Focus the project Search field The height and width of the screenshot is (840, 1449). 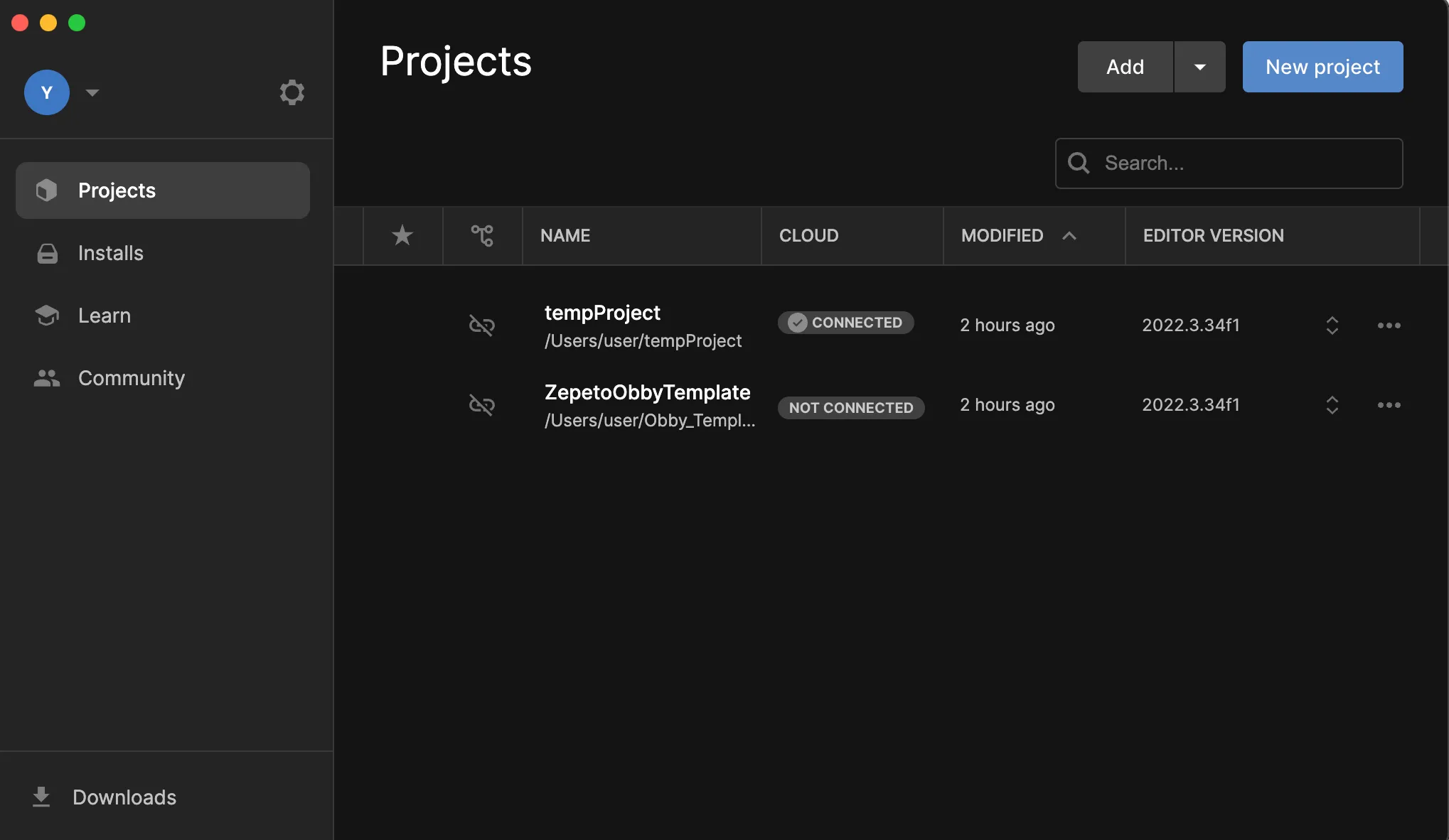click(x=1229, y=163)
